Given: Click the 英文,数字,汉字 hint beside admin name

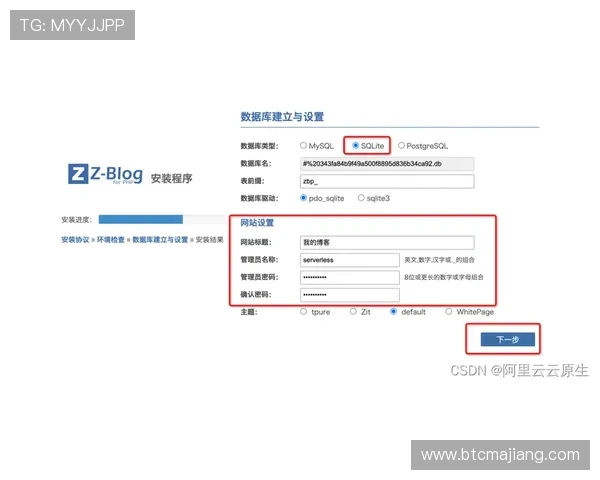Looking at the screenshot, I should [439, 260].
